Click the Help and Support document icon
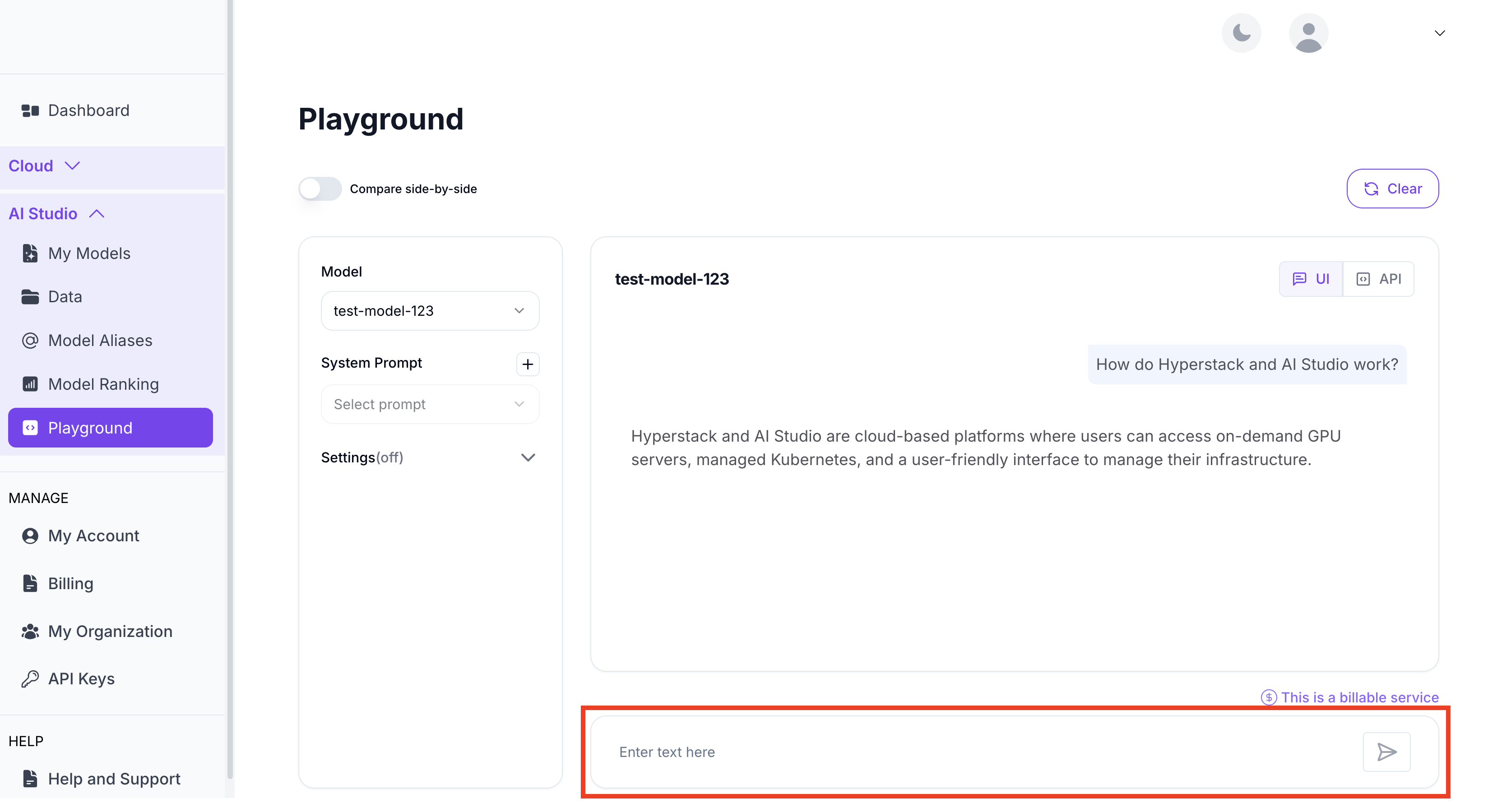The width and height of the screenshot is (1502, 812). (x=30, y=779)
